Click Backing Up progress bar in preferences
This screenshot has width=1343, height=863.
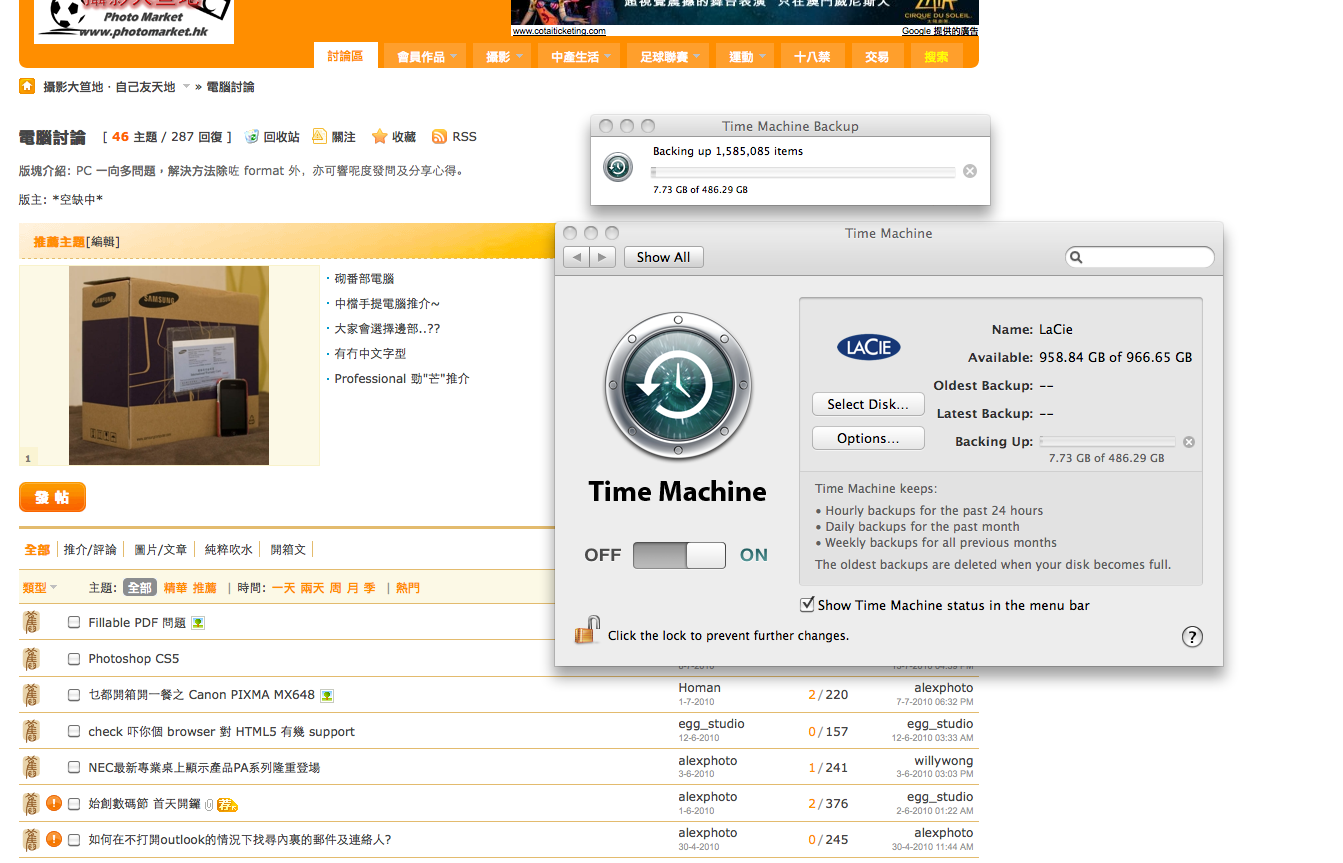pos(1107,441)
